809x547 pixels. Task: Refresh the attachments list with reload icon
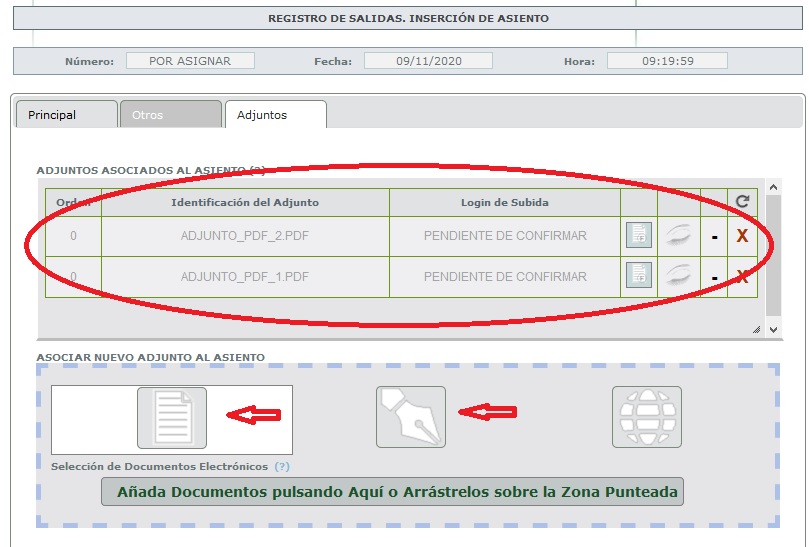tap(742, 202)
